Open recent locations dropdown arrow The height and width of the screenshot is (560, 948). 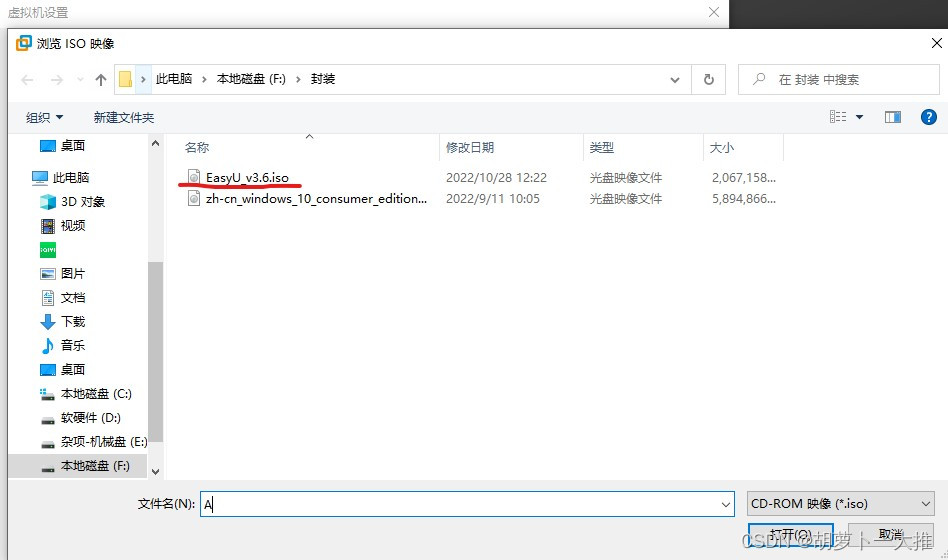80,79
